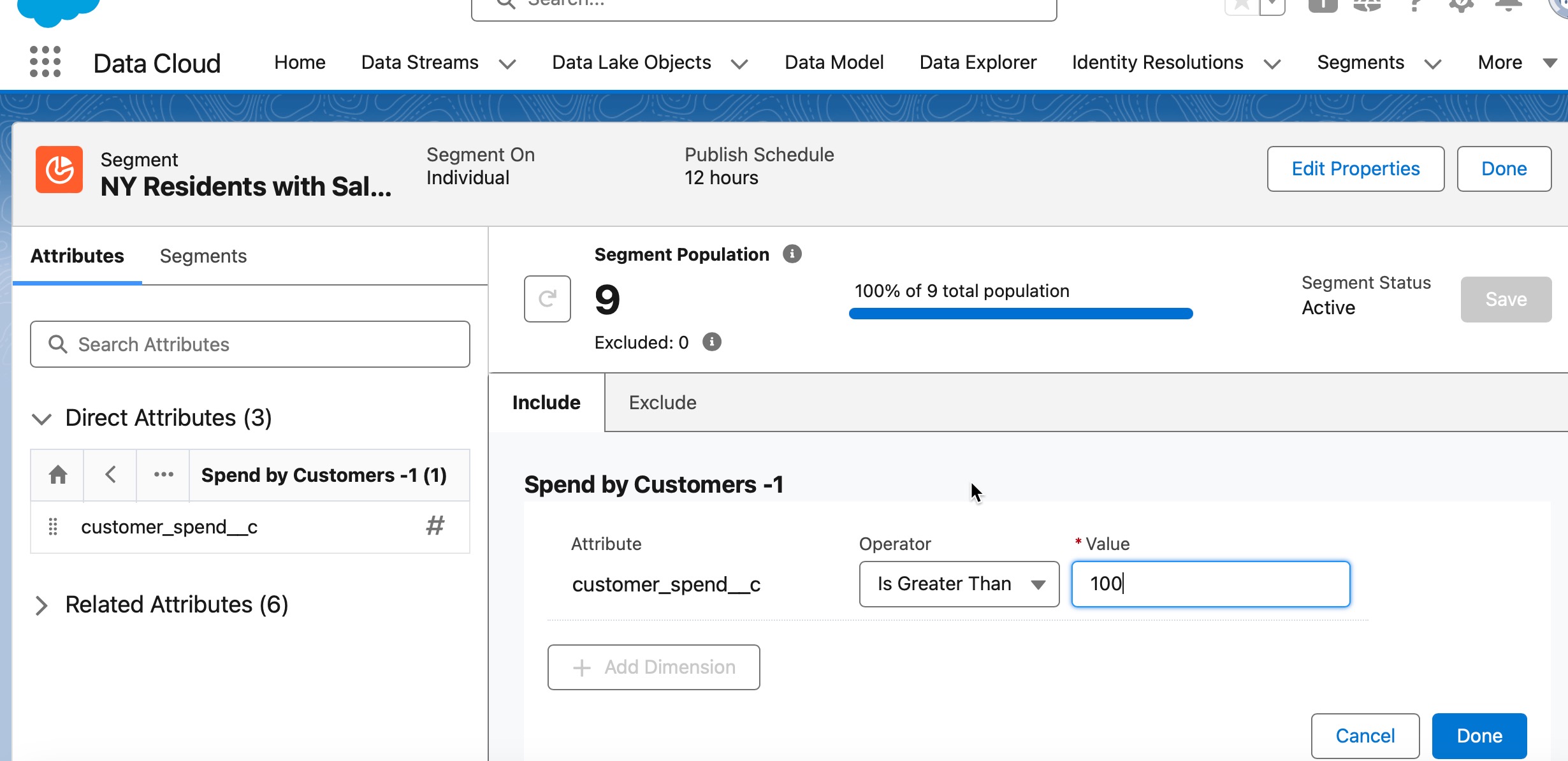Open the Data Streams dropdown chevron
1568x761 pixels.
(507, 64)
